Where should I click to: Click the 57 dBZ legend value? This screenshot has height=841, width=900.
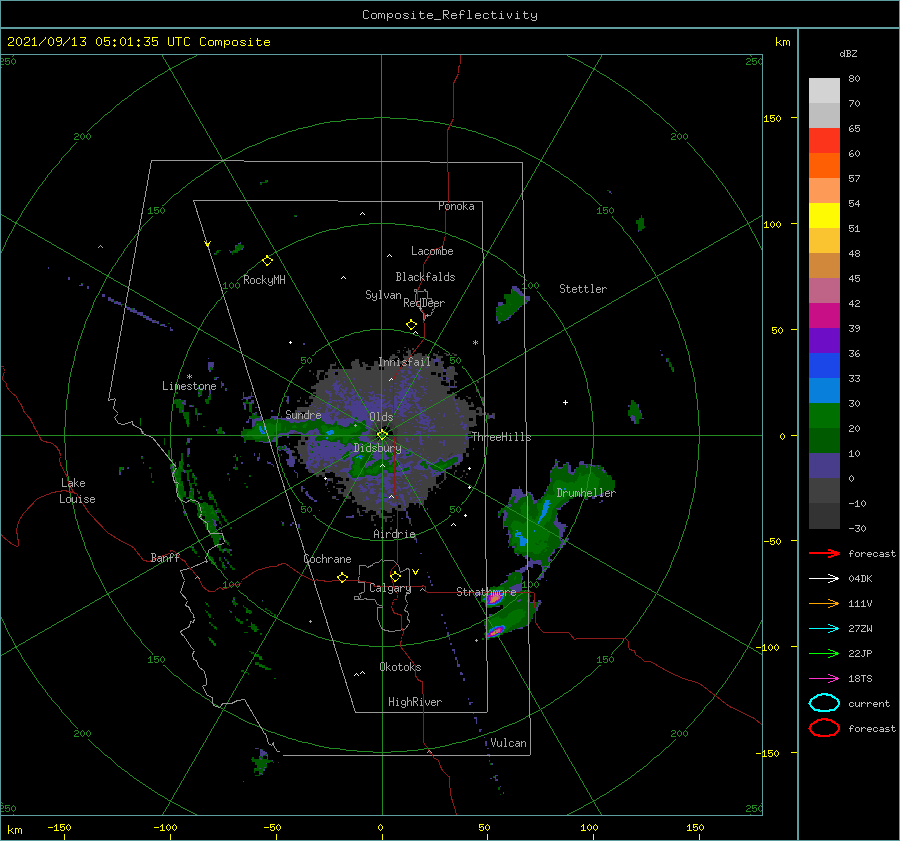[x=854, y=179]
